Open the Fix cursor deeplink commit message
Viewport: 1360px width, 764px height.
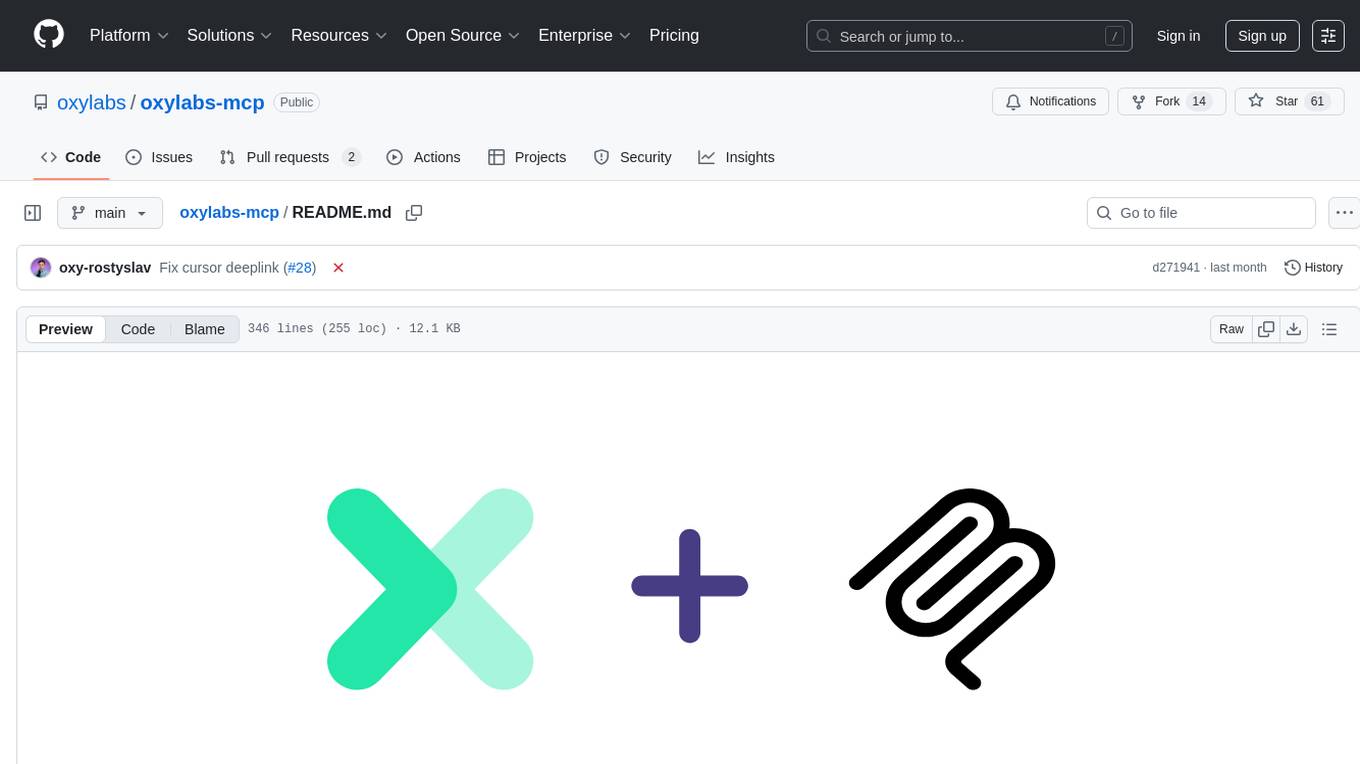[x=219, y=268]
